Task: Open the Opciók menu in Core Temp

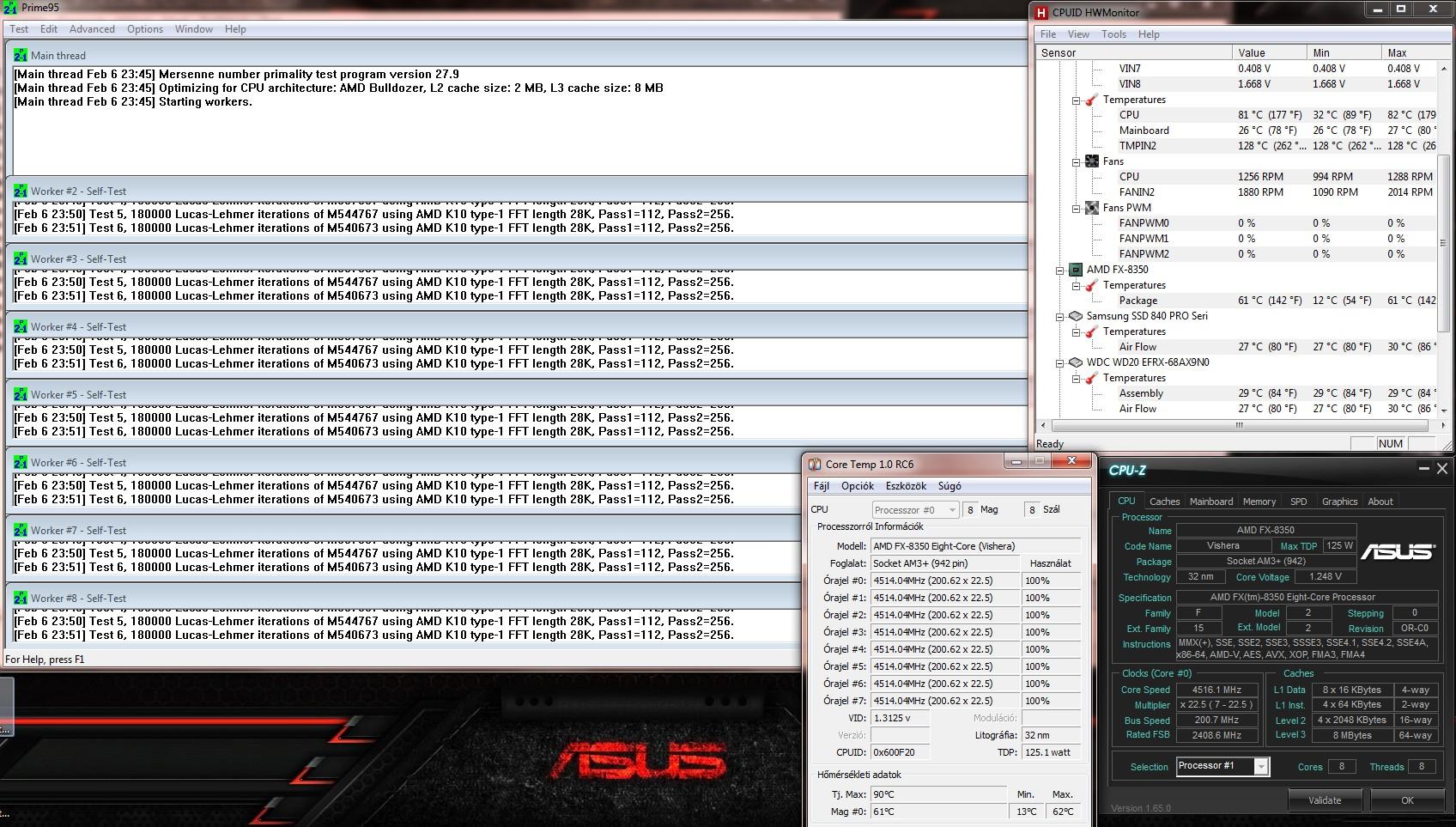Action: [x=858, y=486]
